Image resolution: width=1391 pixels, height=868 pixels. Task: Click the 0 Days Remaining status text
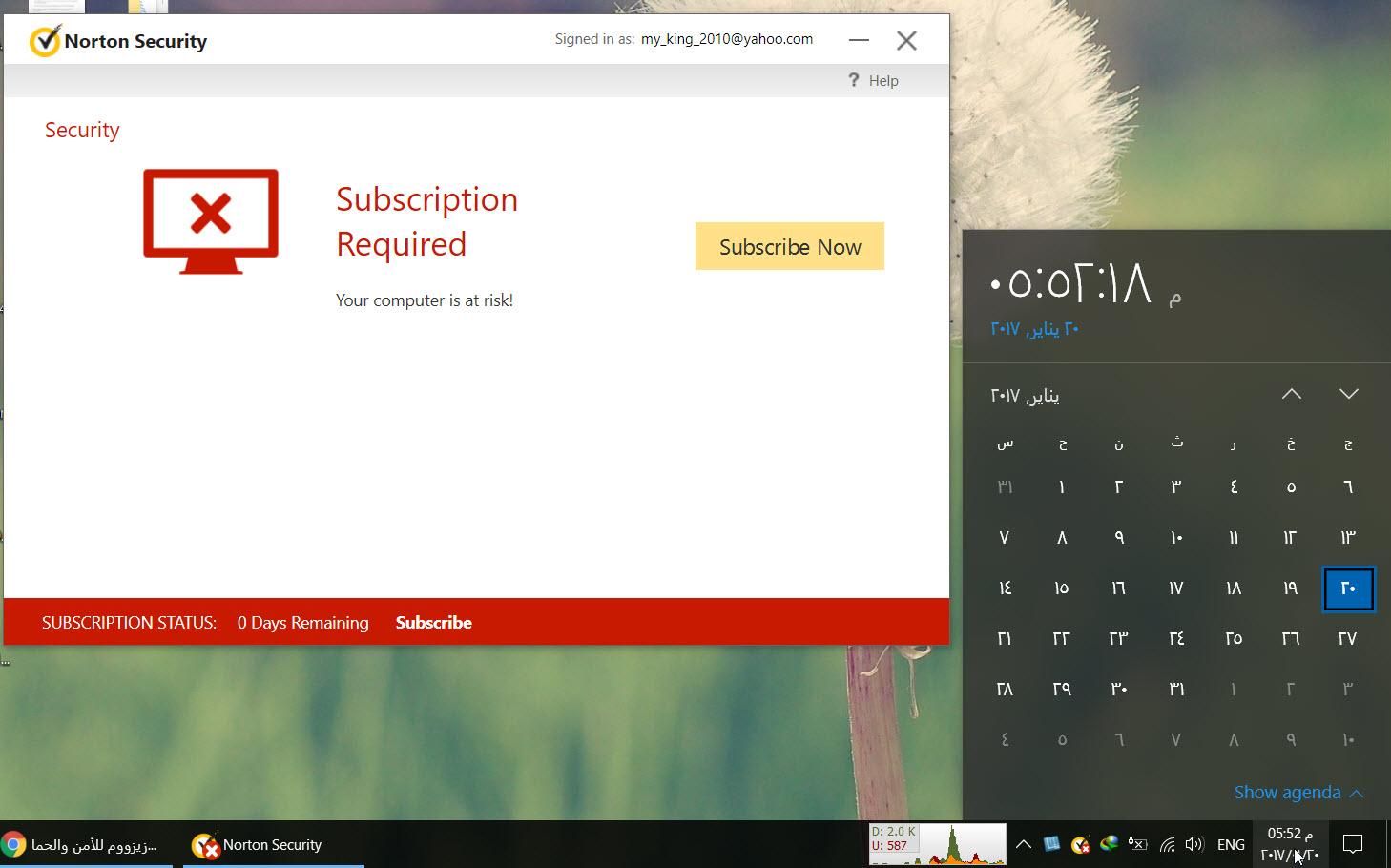(x=302, y=622)
